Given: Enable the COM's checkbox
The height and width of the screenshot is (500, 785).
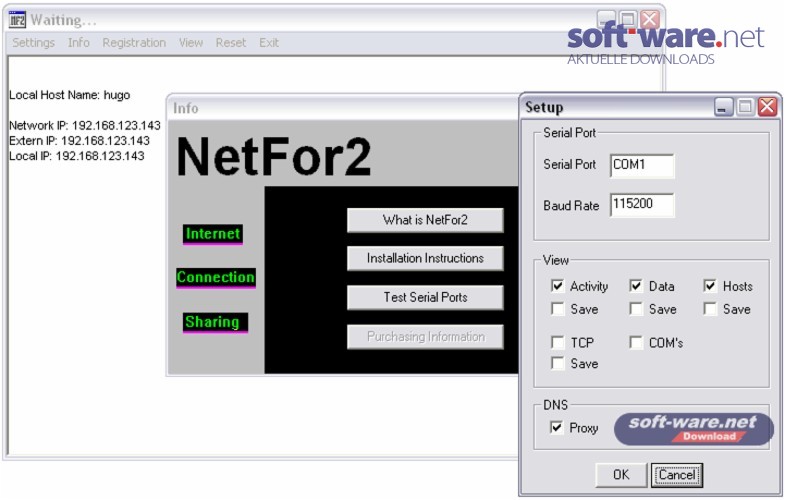Looking at the screenshot, I should tap(636, 342).
